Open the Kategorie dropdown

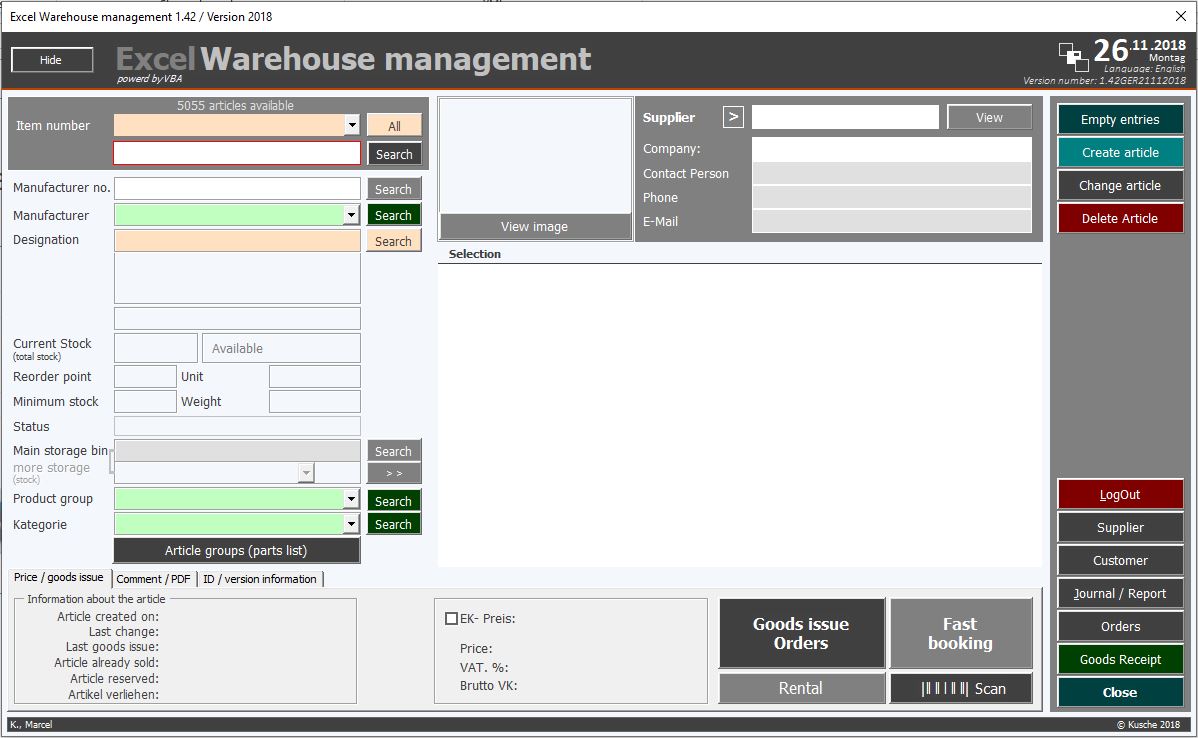352,524
